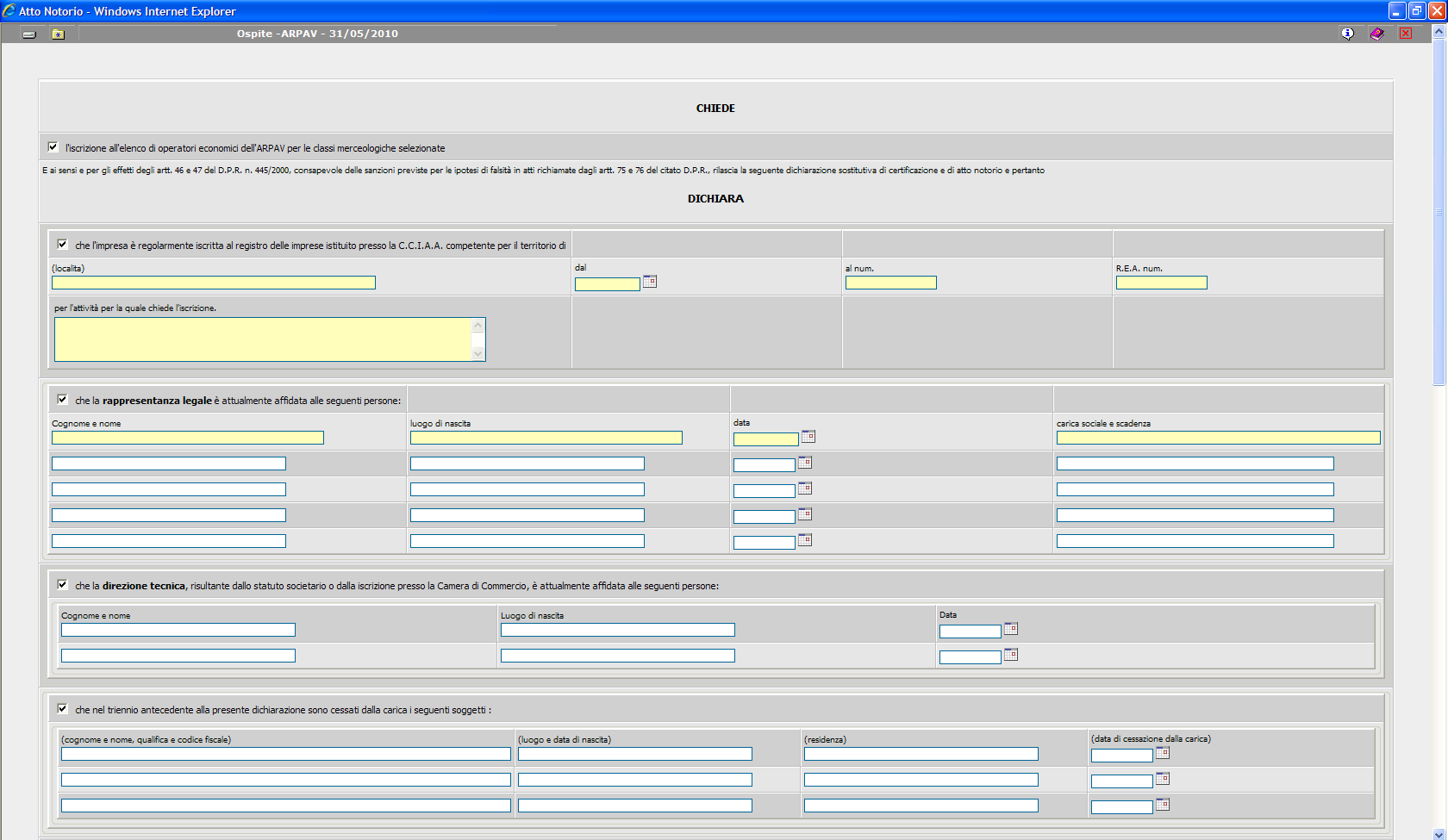The height and width of the screenshot is (840, 1448).
Task: Click first '(data di cessazione dalla carica)' date field
Action: point(1122,756)
